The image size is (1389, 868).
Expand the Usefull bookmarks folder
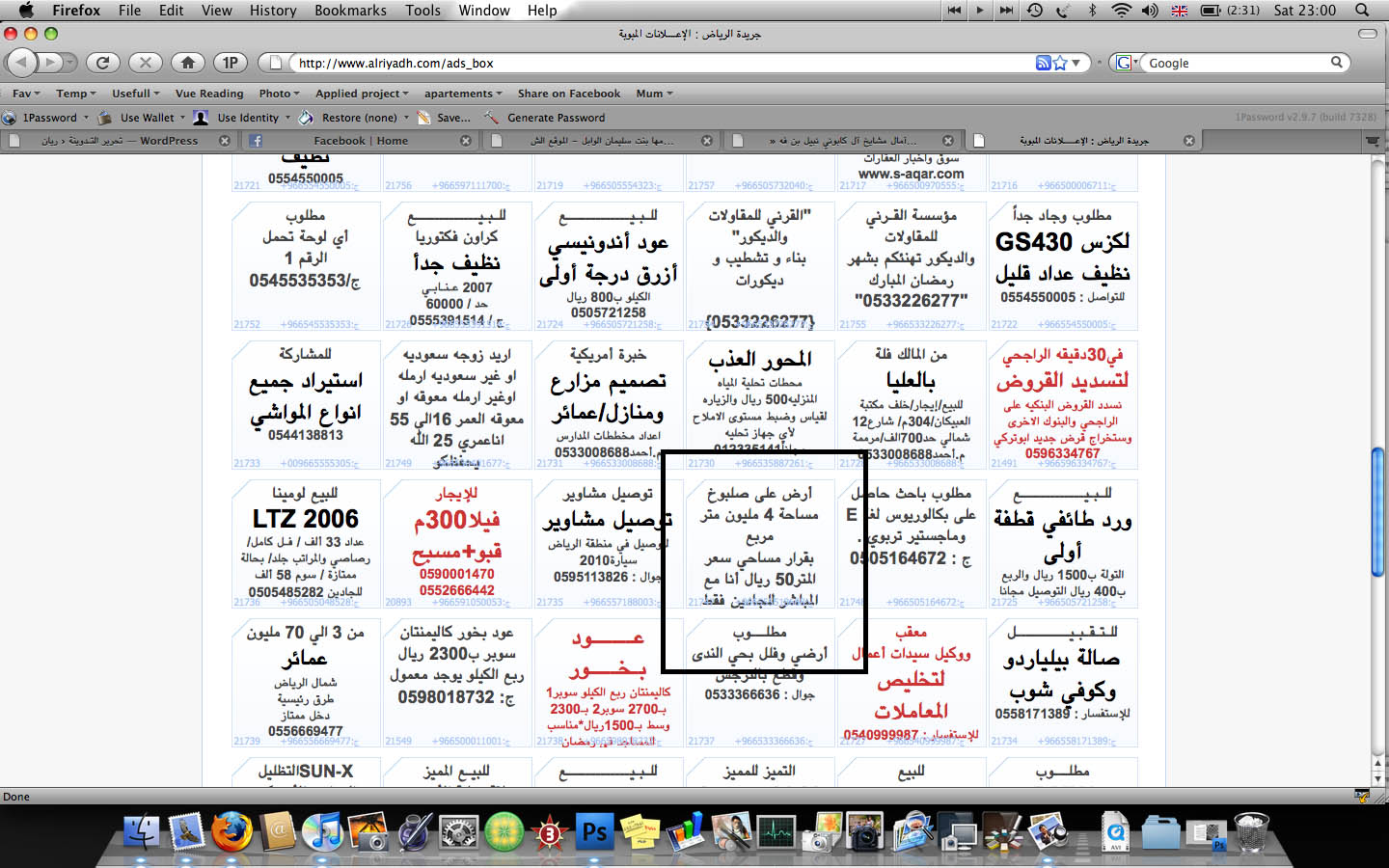click(x=136, y=94)
